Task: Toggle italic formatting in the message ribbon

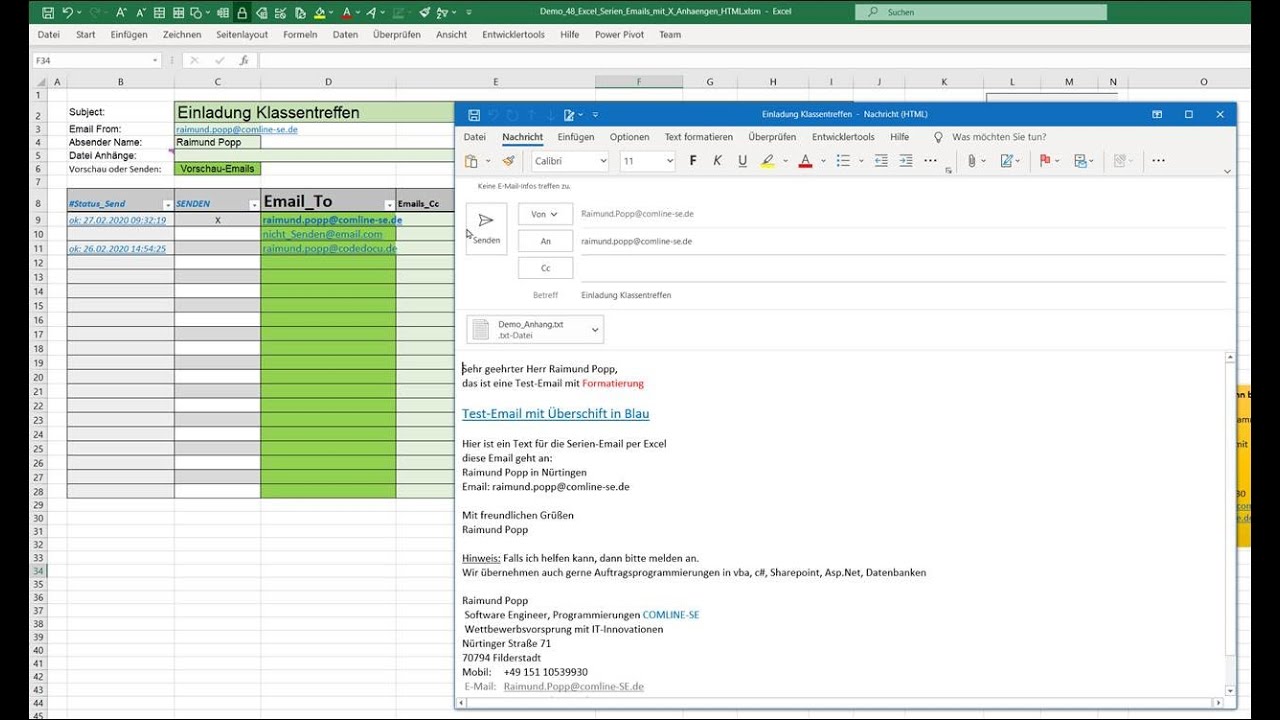Action: tap(719, 161)
